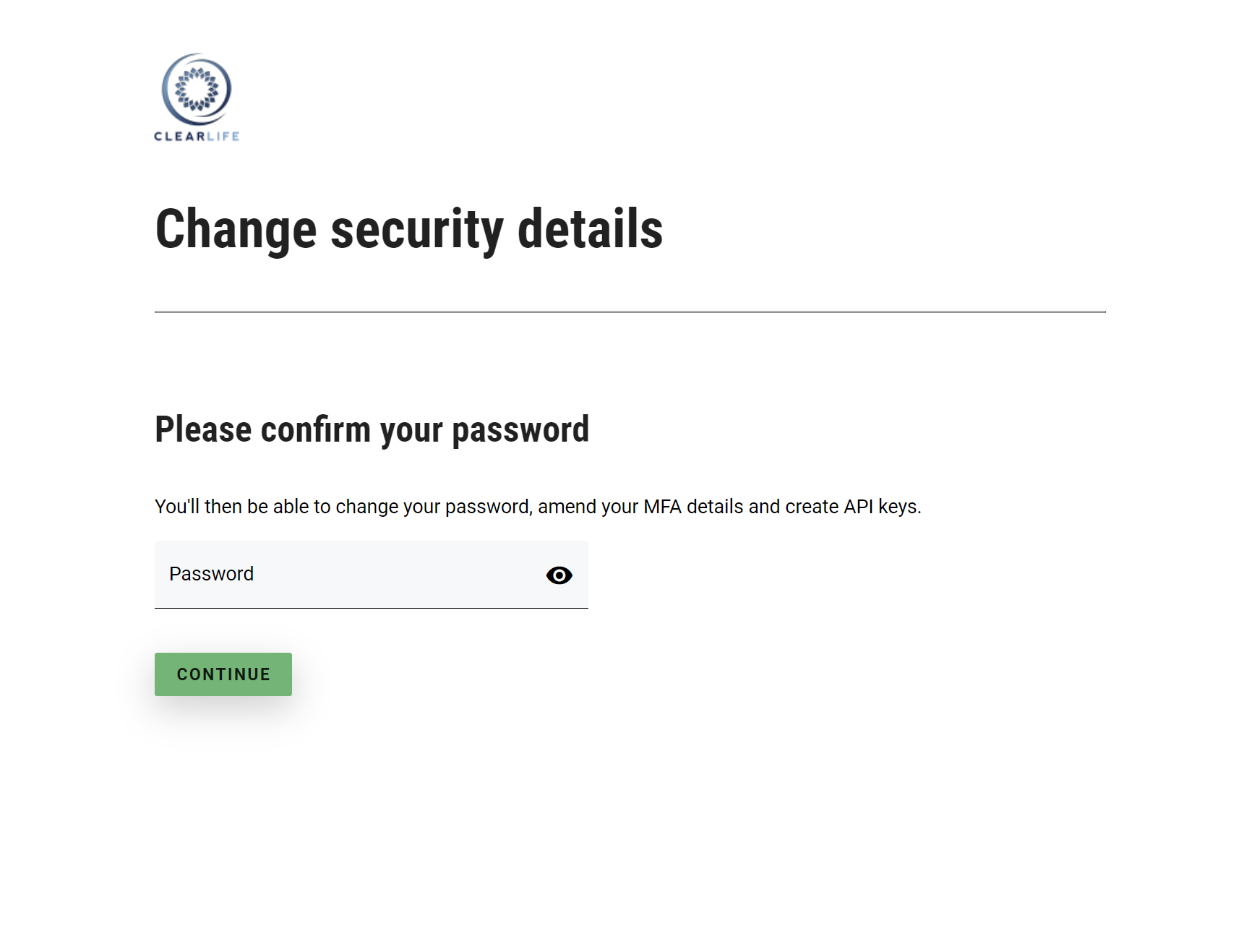Image resolution: width=1257 pixels, height=952 pixels.
Task: Click the word "create" in the description
Action: click(811, 507)
